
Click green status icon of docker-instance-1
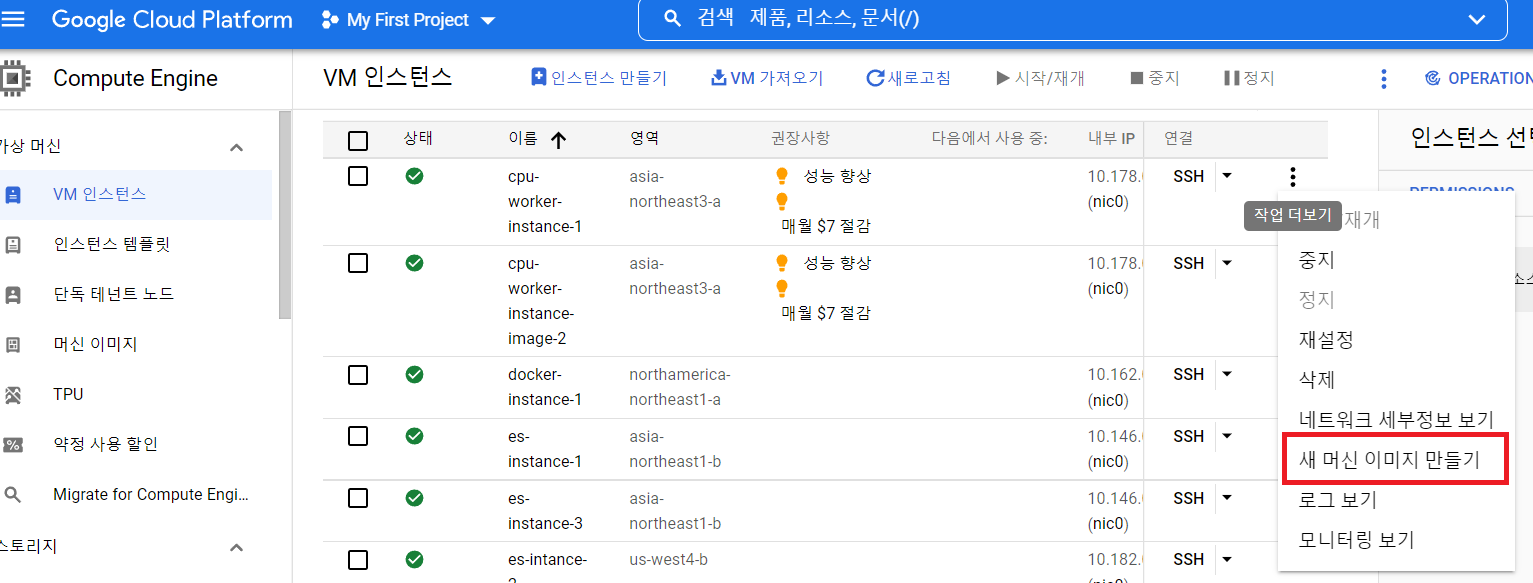click(414, 374)
